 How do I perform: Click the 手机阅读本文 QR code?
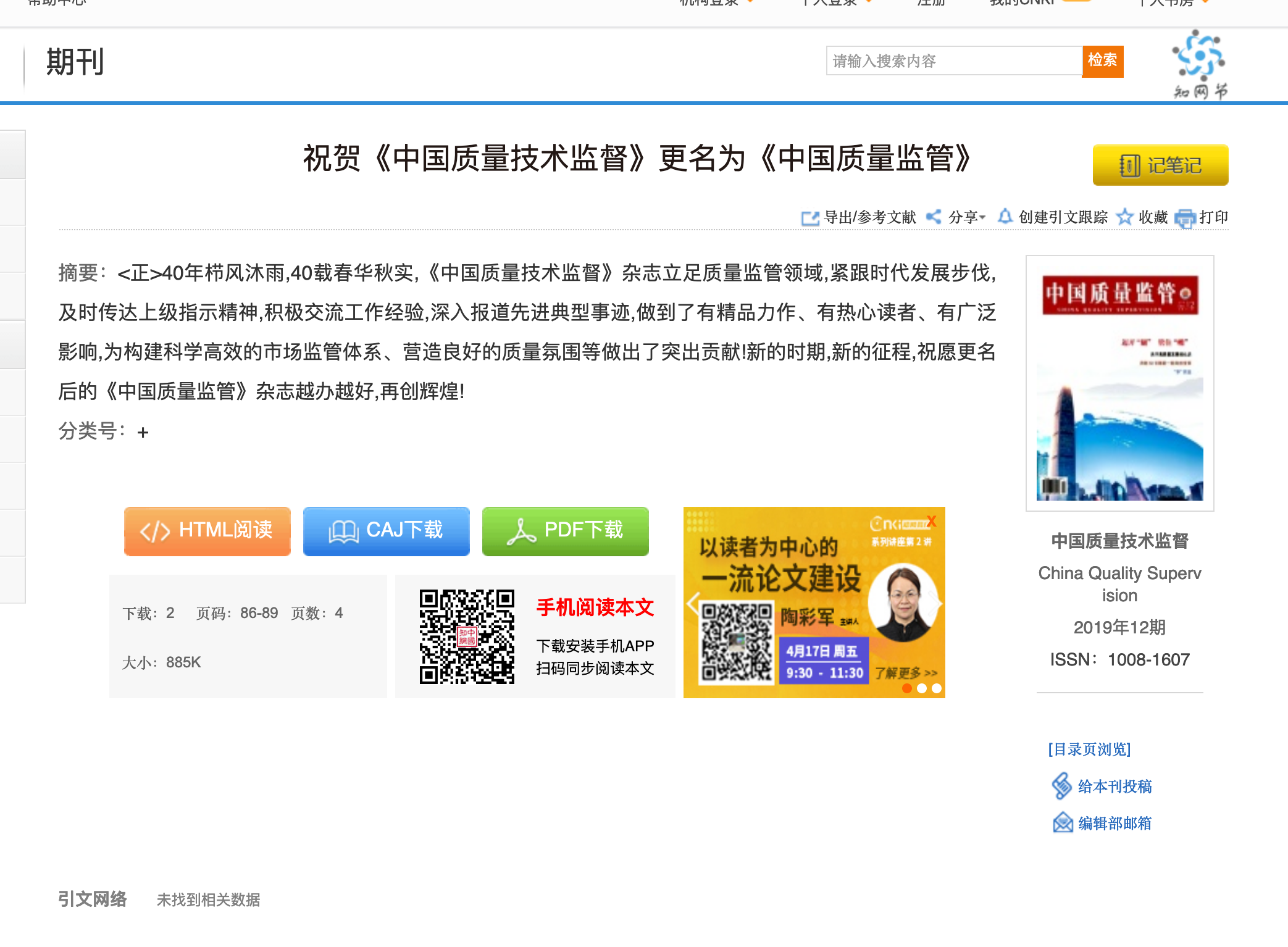point(467,636)
